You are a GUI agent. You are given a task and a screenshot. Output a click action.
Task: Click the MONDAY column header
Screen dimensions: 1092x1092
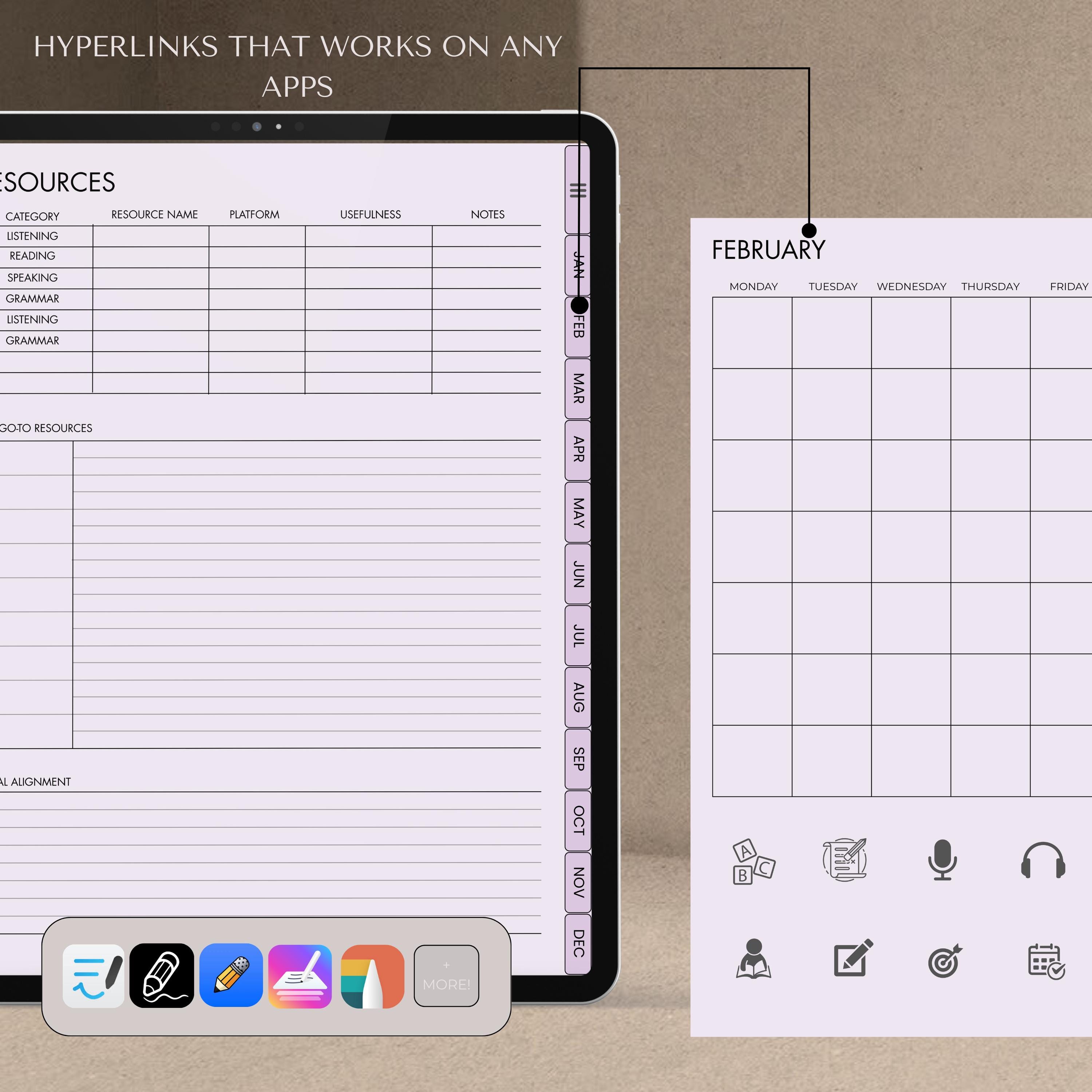pos(753,286)
